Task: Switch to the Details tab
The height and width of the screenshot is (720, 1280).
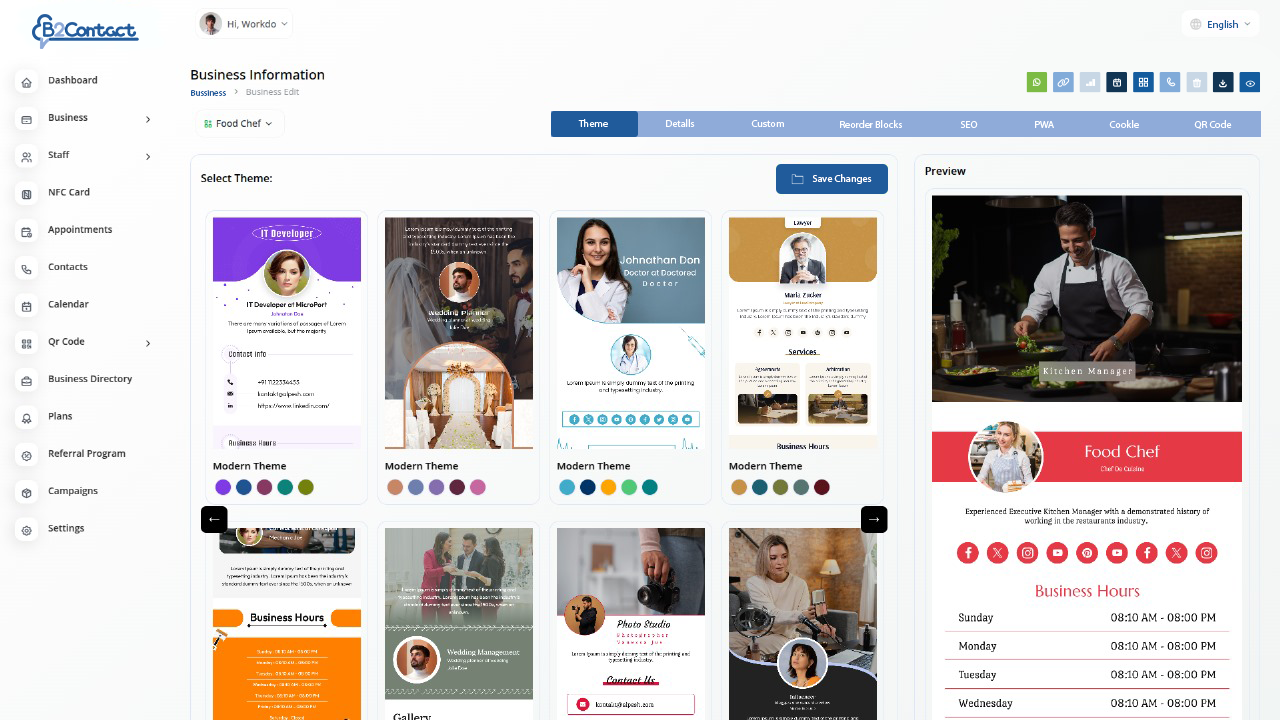Action: 680,124
